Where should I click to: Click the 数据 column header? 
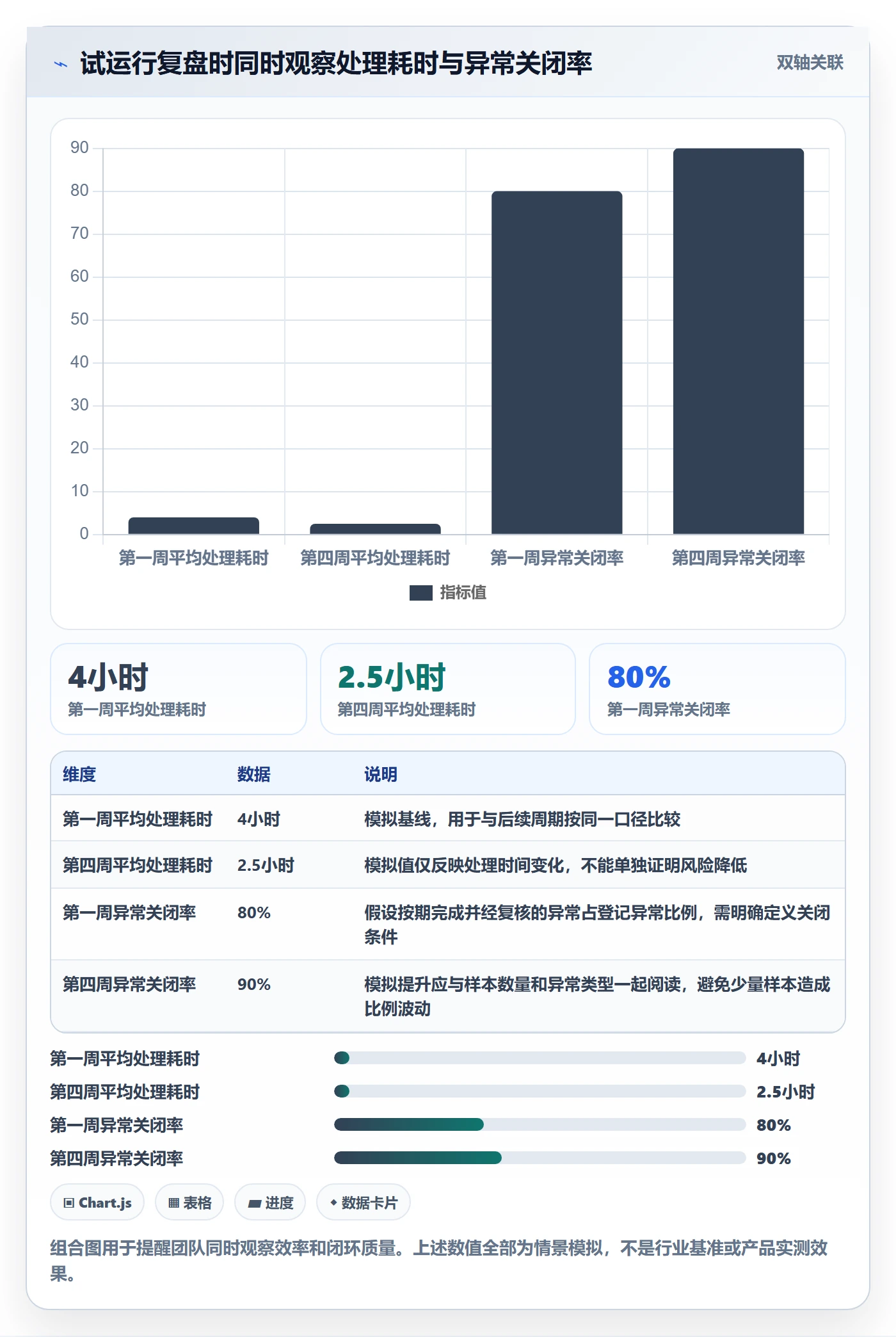click(254, 774)
